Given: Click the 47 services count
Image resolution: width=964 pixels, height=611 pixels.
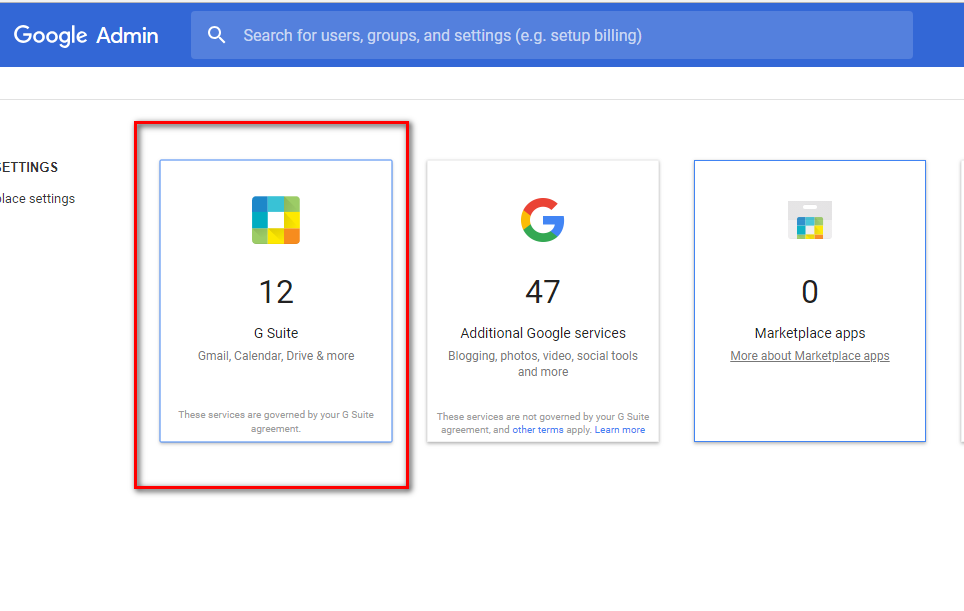Looking at the screenshot, I should [543, 292].
